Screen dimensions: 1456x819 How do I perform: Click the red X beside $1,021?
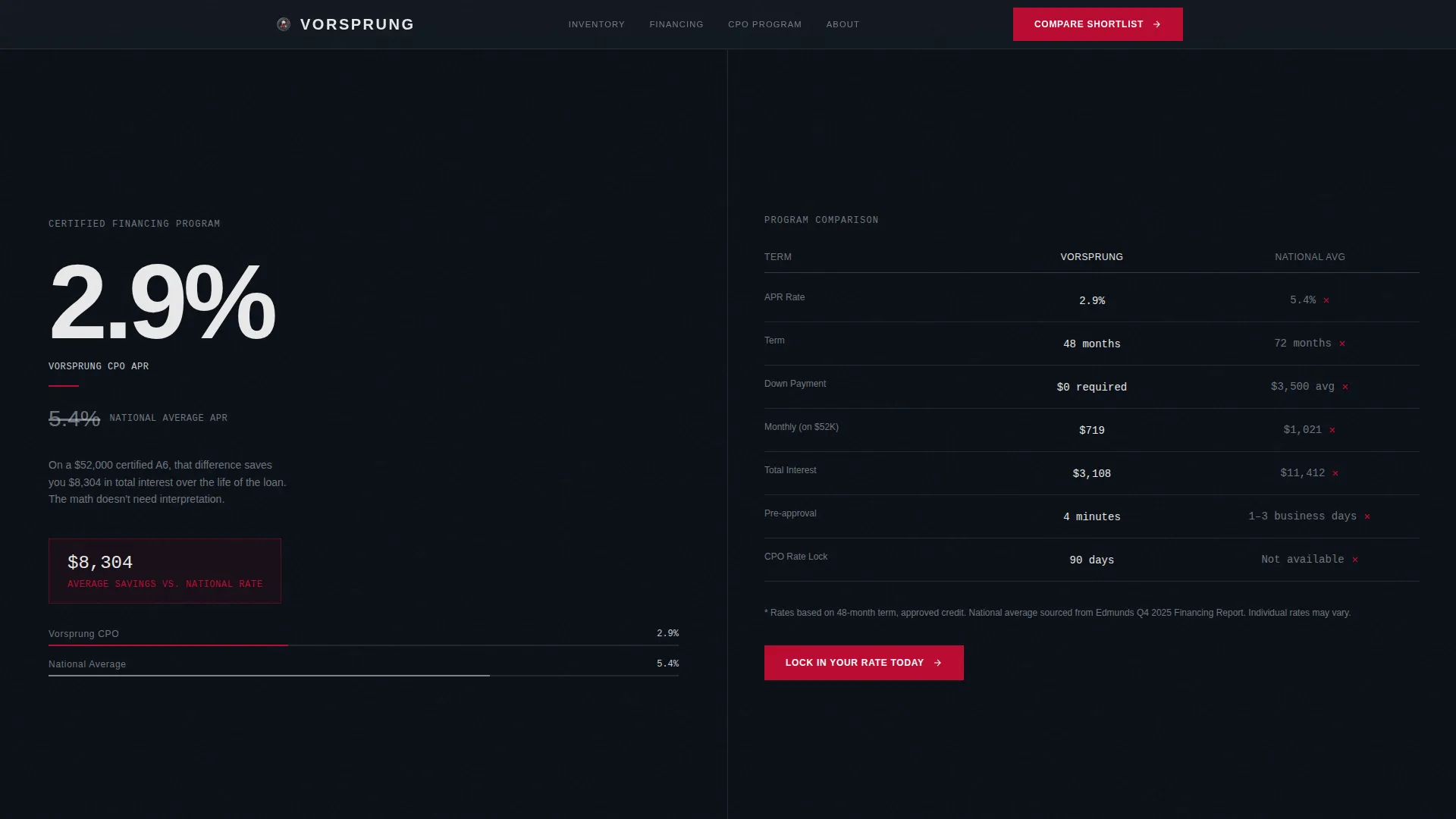1332,430
